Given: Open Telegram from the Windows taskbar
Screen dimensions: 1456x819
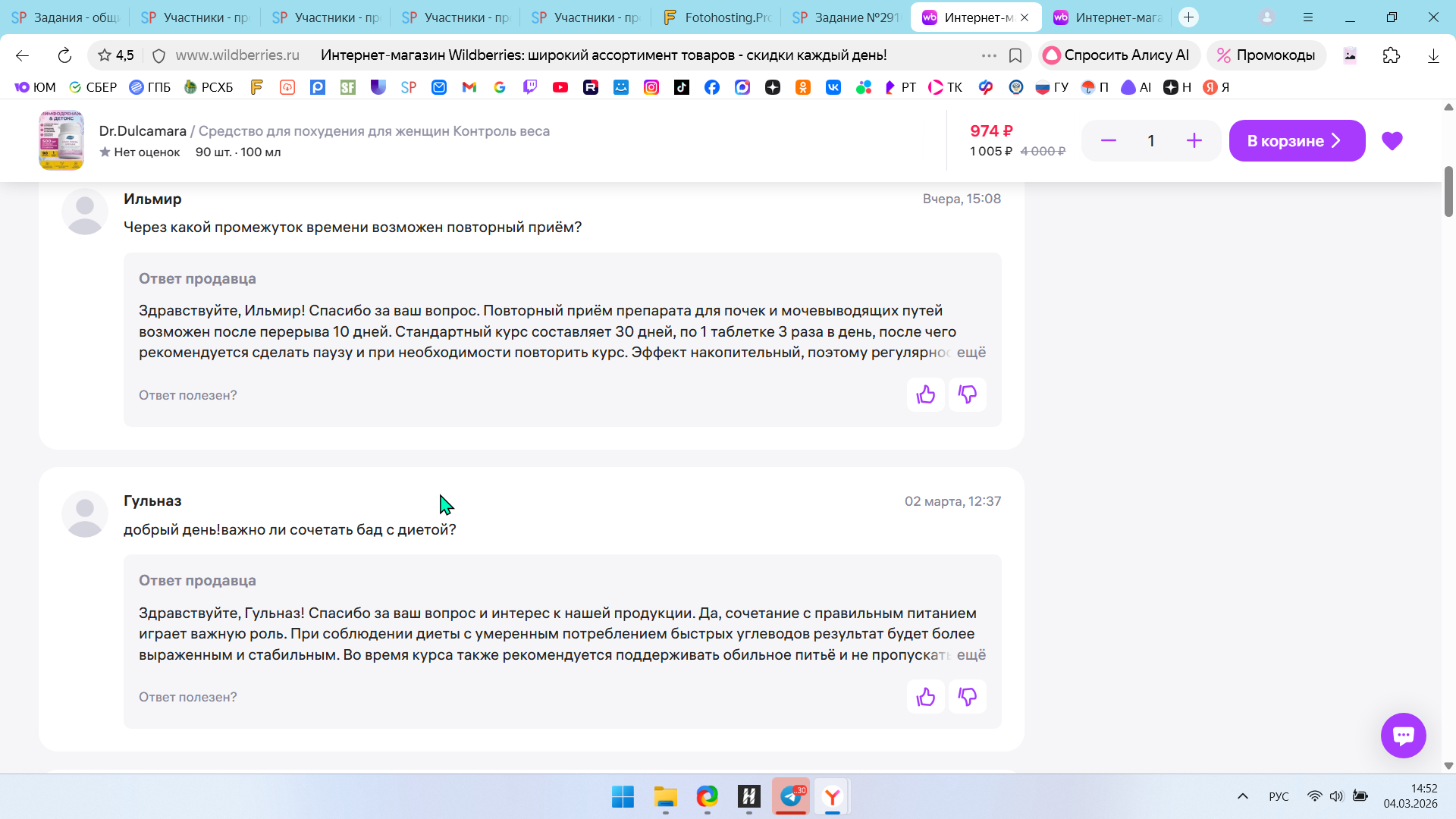Looking at the screenshot, I should pyautogui.click(x=791, y=796).
